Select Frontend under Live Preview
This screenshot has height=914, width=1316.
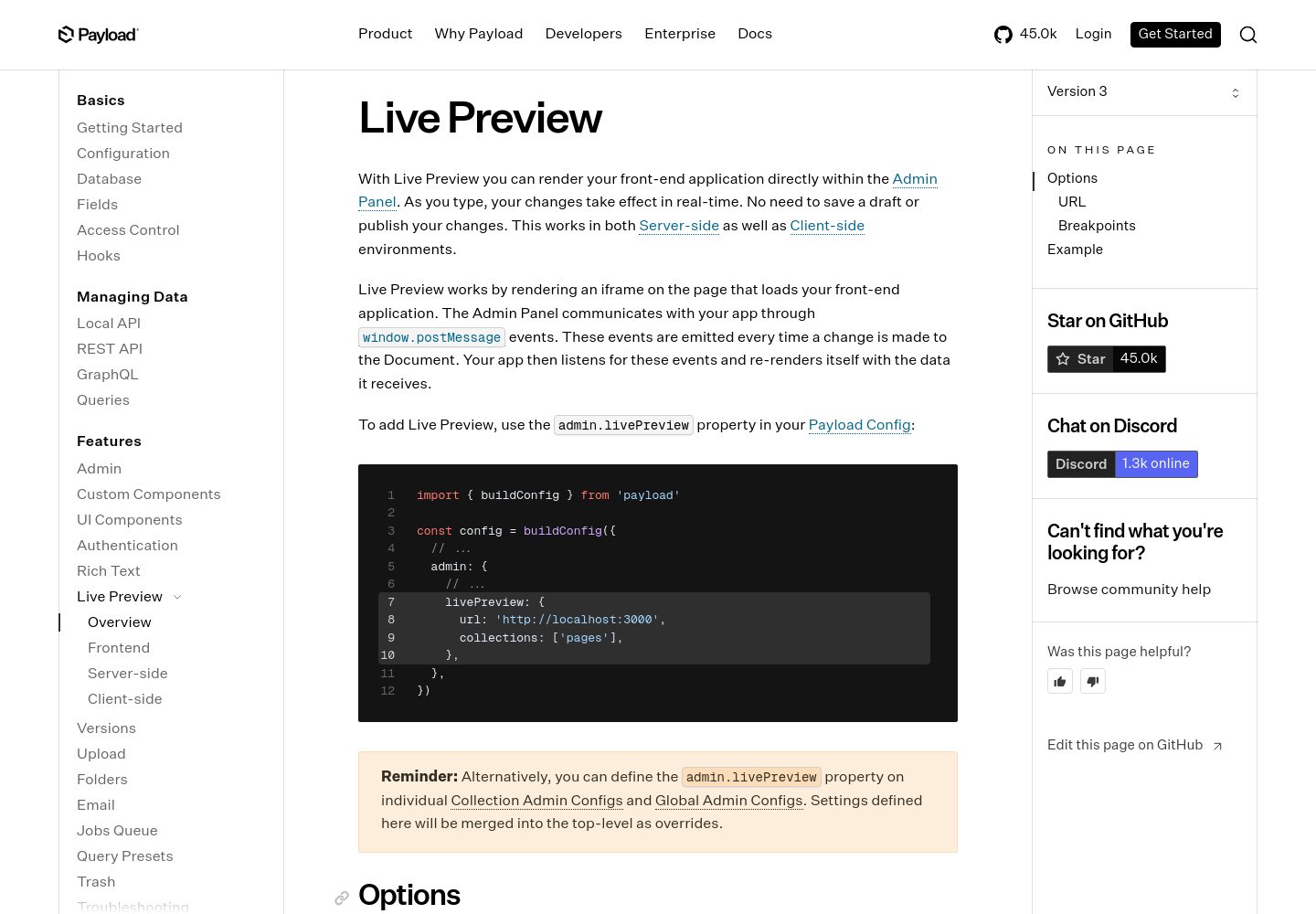[119, 648]
